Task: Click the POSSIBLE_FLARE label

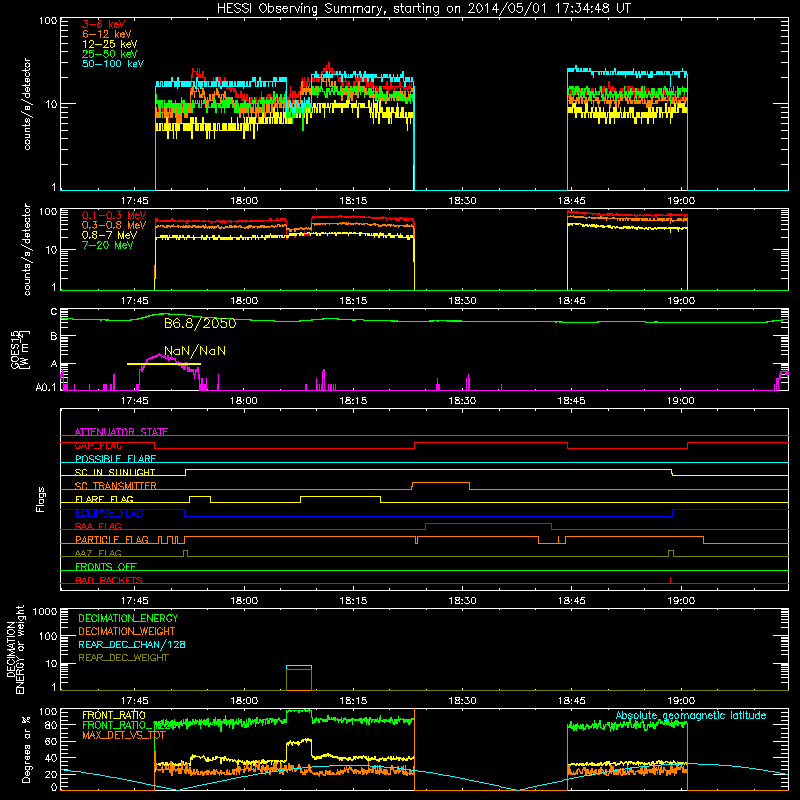Action: point(115,459)
